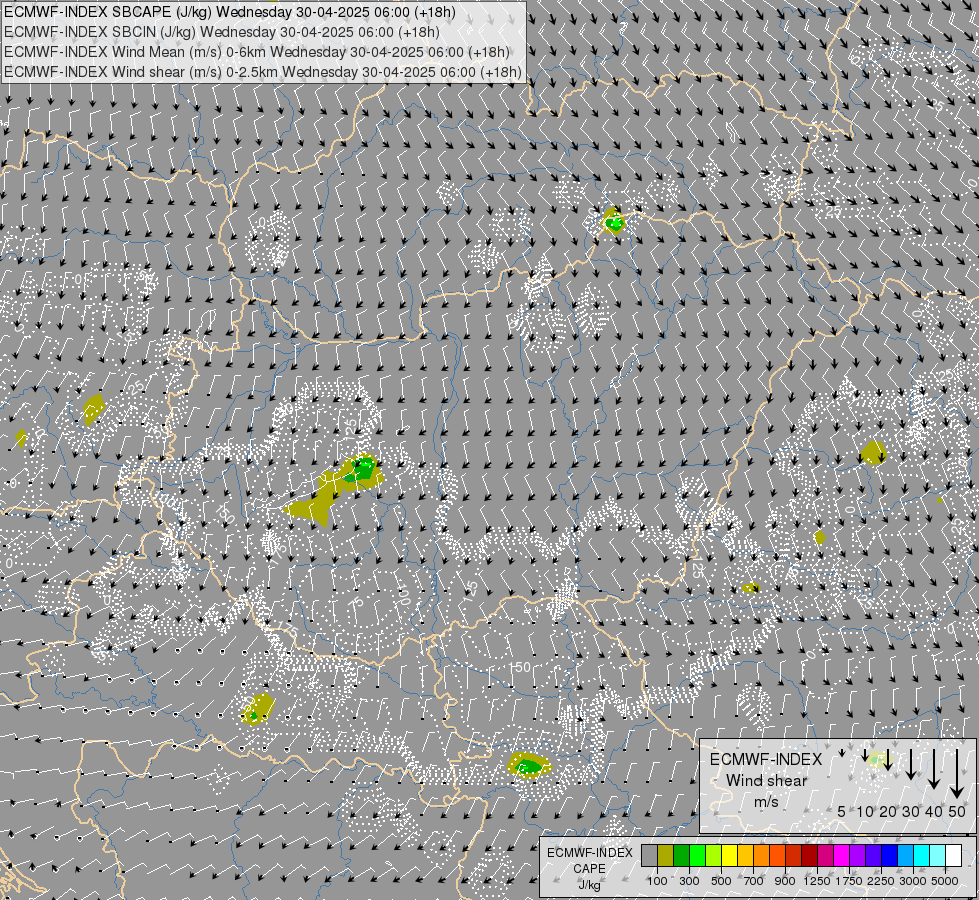This screenshot has width=979, height=900.
Task: Select the pure blue CAPE legend swatch
Action: 890,856
